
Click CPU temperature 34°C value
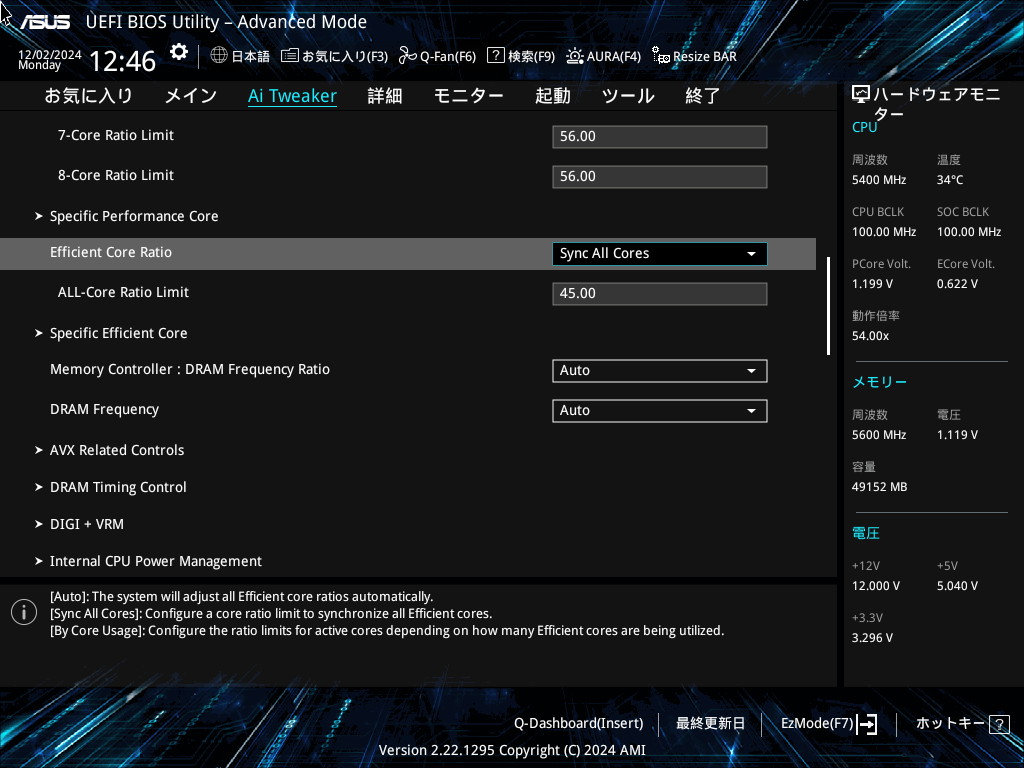[x=950, y=180]
